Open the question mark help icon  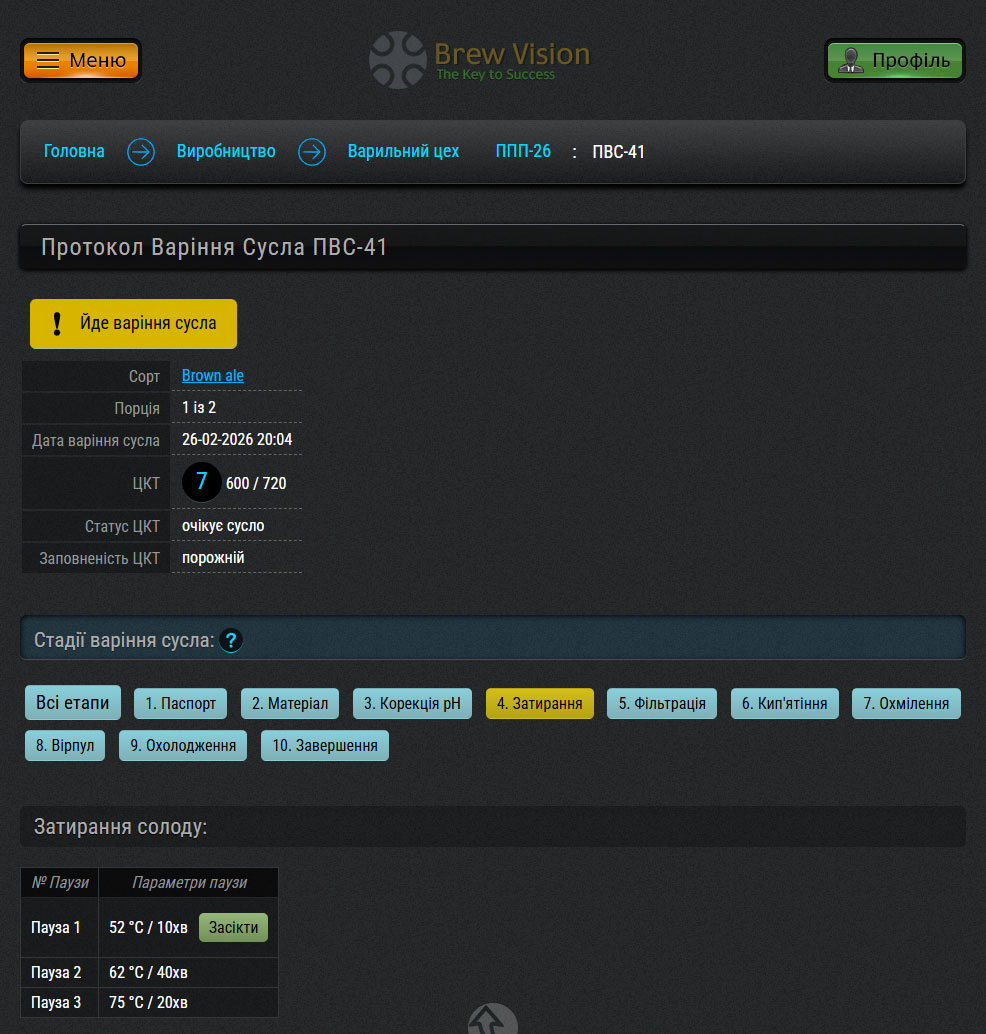coord(231,640)
